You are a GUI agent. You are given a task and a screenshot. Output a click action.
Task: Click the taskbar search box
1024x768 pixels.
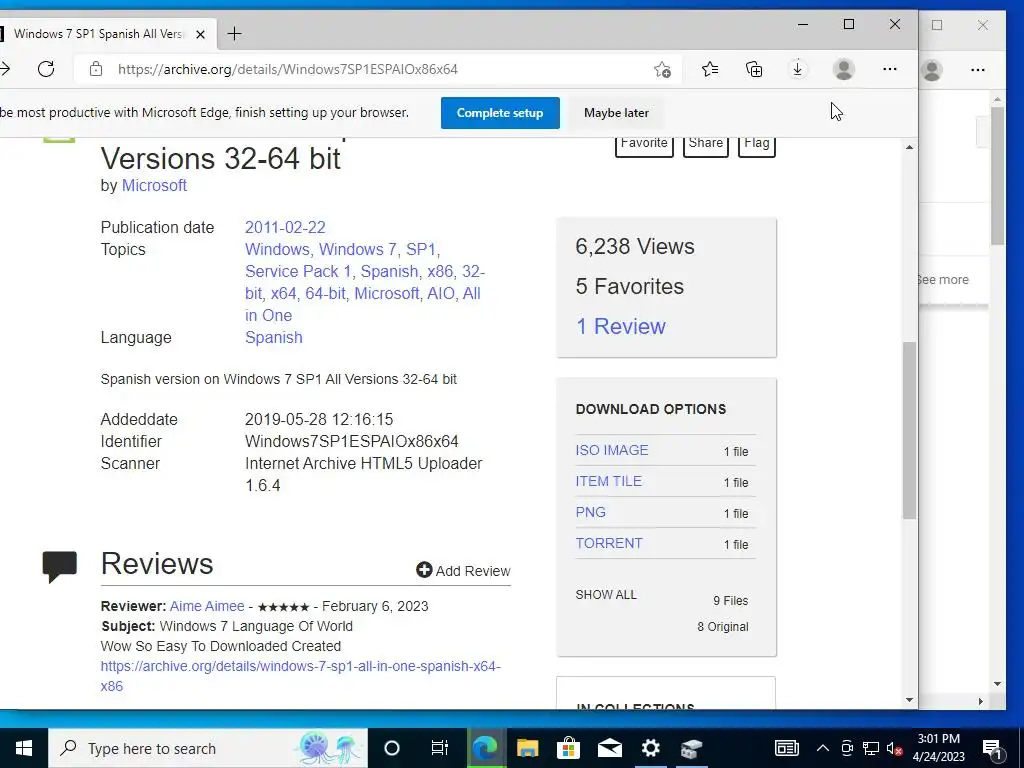208,748
